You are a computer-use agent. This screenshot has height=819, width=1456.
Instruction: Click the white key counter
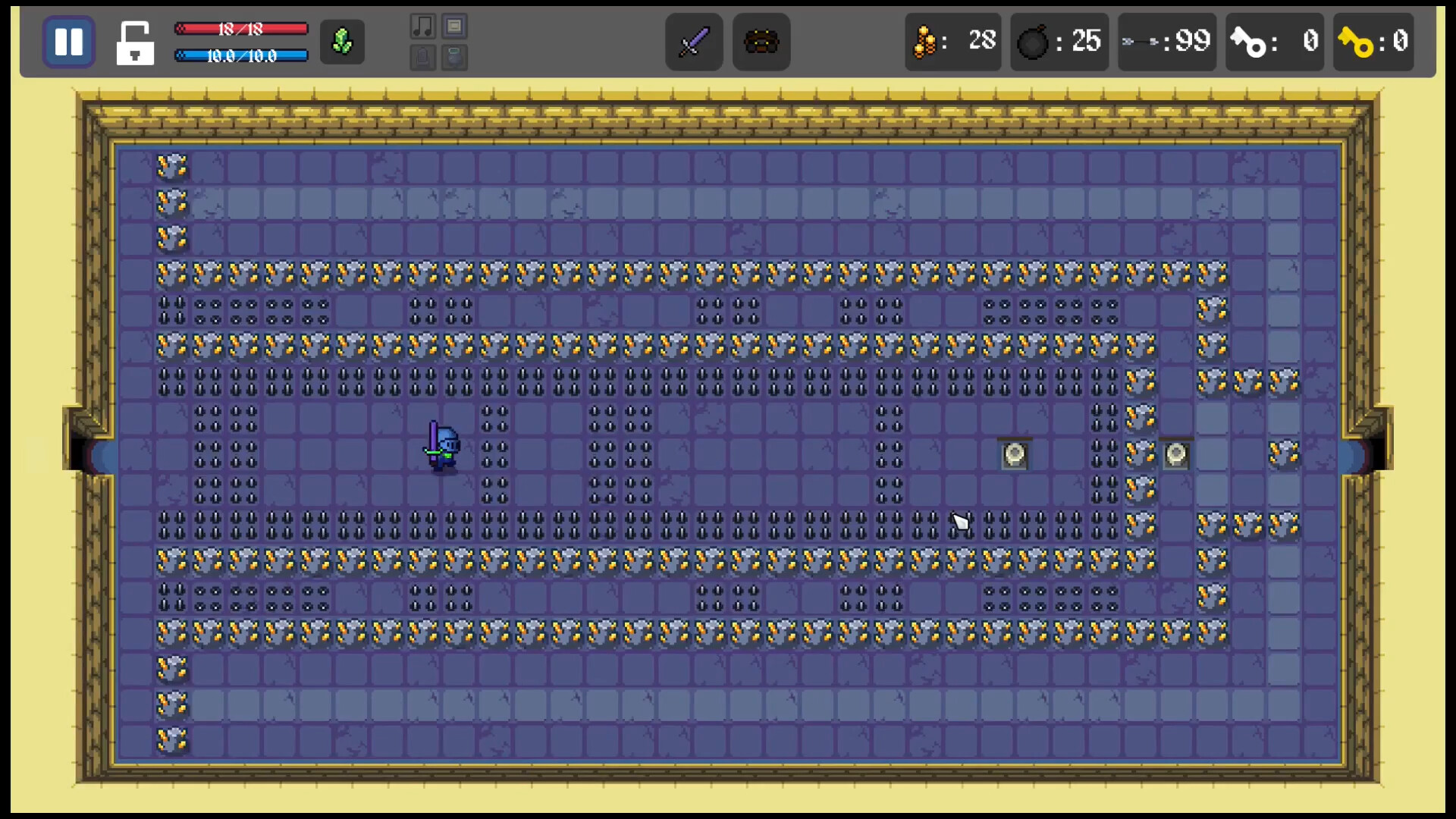pos(1275,42)
